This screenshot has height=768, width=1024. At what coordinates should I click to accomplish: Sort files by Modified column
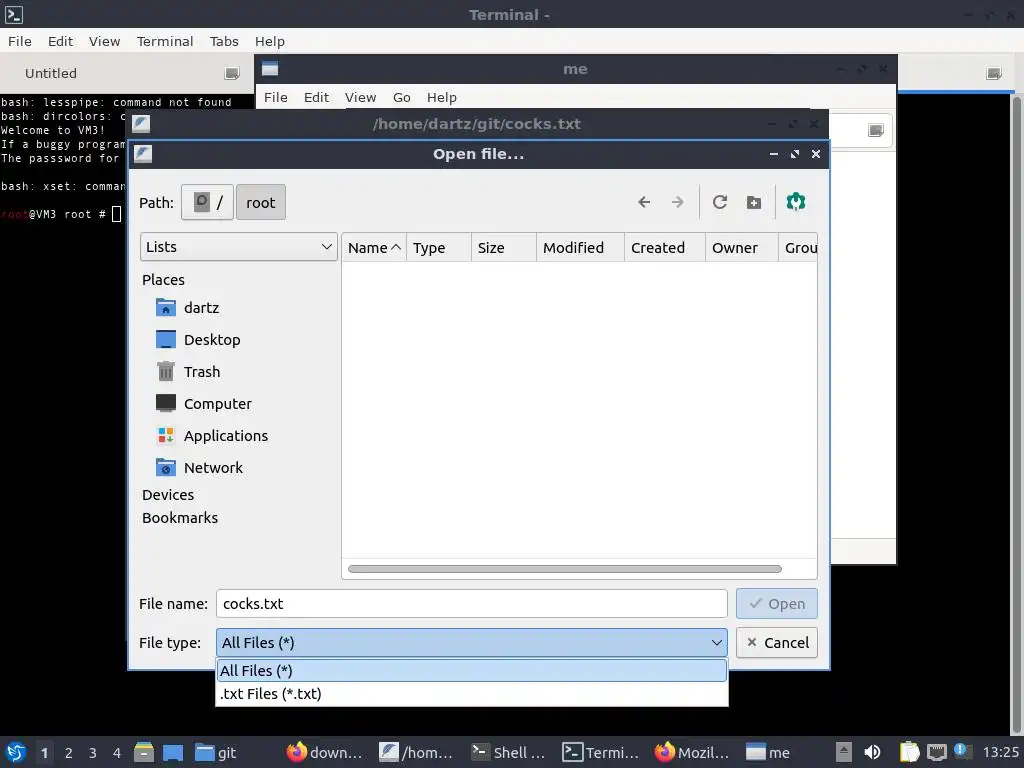(x=581, y=248)
